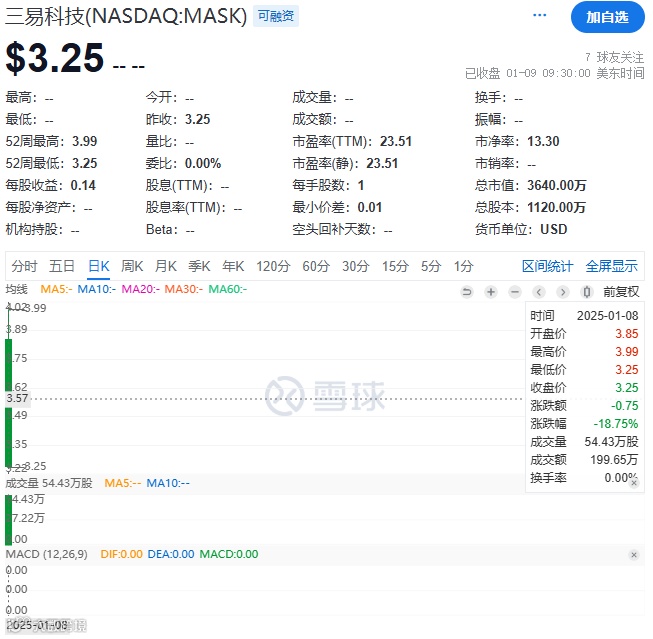Screen dimensions: 653x639
Task: Select the 月K chart tab
Action: (x=166, y=266)
